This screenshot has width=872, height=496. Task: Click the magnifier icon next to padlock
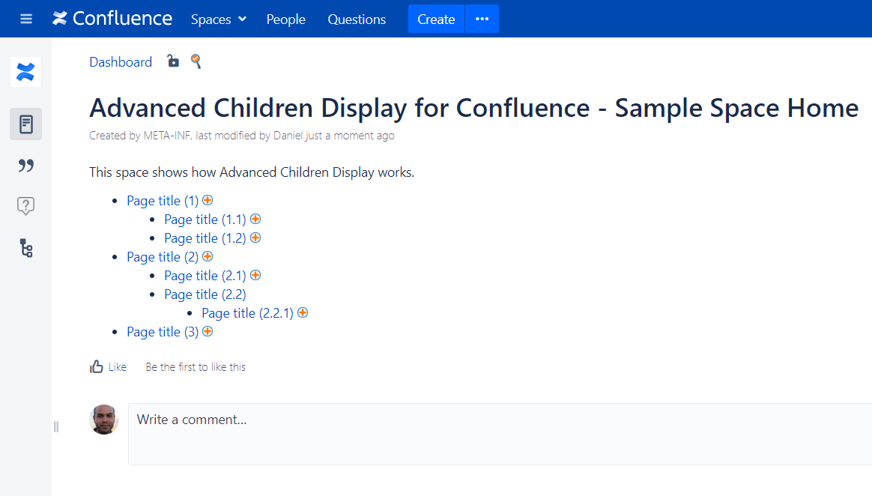[x=196, y=62]
